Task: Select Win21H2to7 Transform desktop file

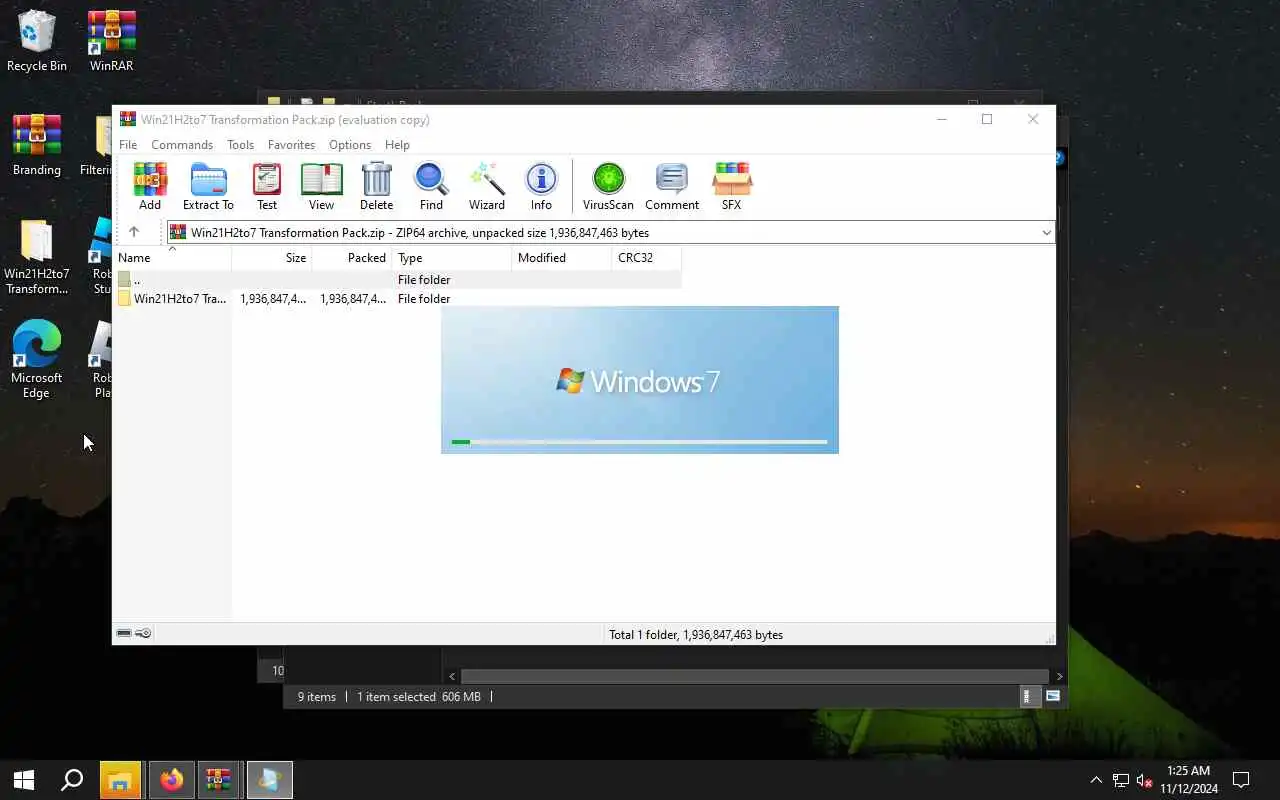Action: point(37,257)
